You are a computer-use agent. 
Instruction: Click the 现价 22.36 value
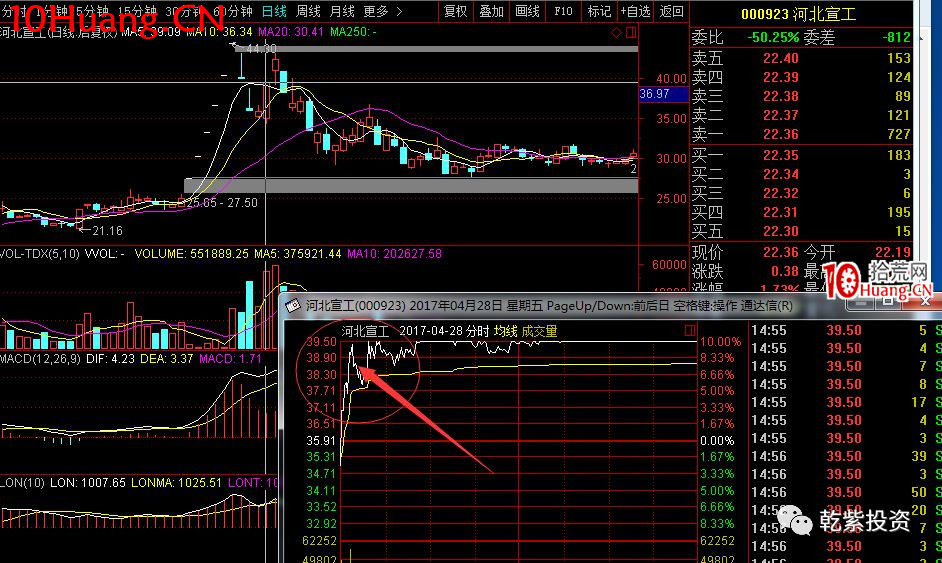click(780, 252)
